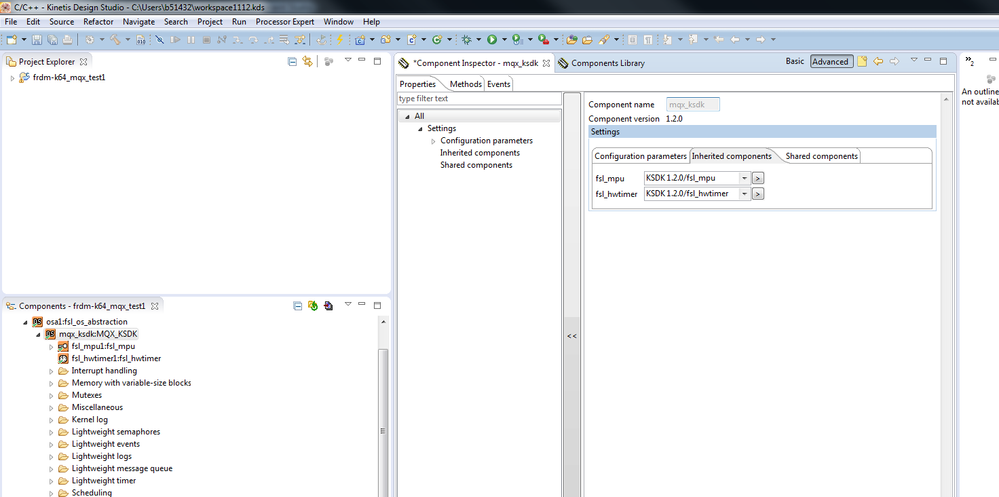Click the Show Whitespace paragraph icon

647,40
